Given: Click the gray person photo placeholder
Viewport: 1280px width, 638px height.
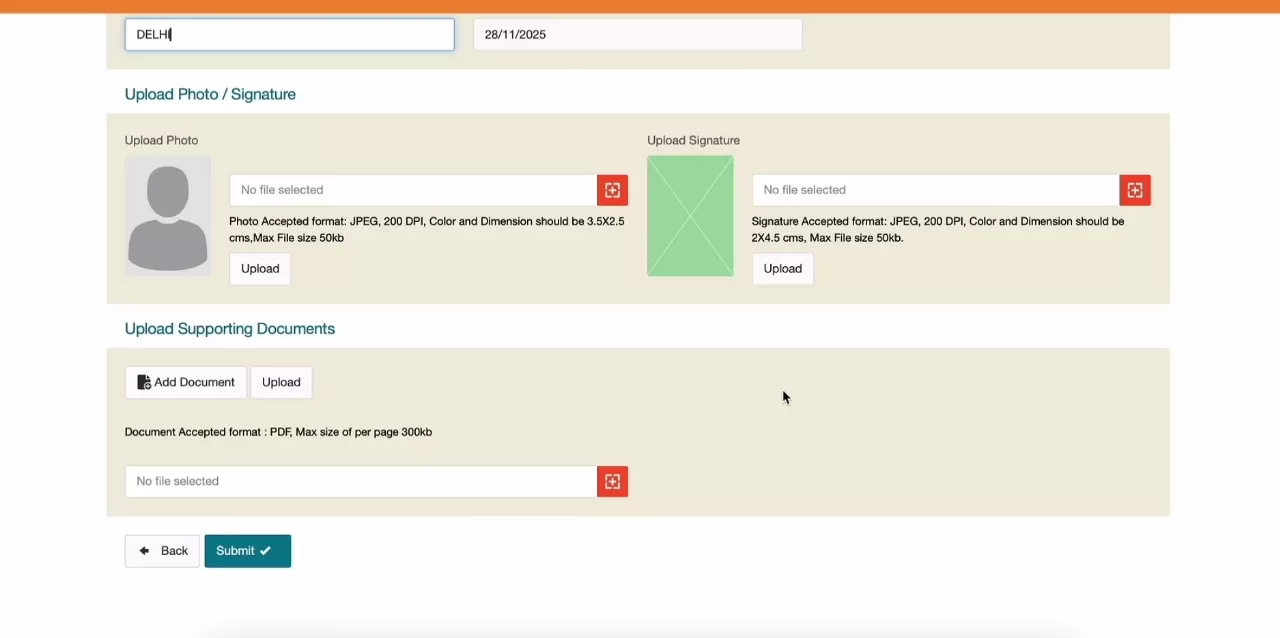Looking at the screenshot, I should click(x=168, y=216).
